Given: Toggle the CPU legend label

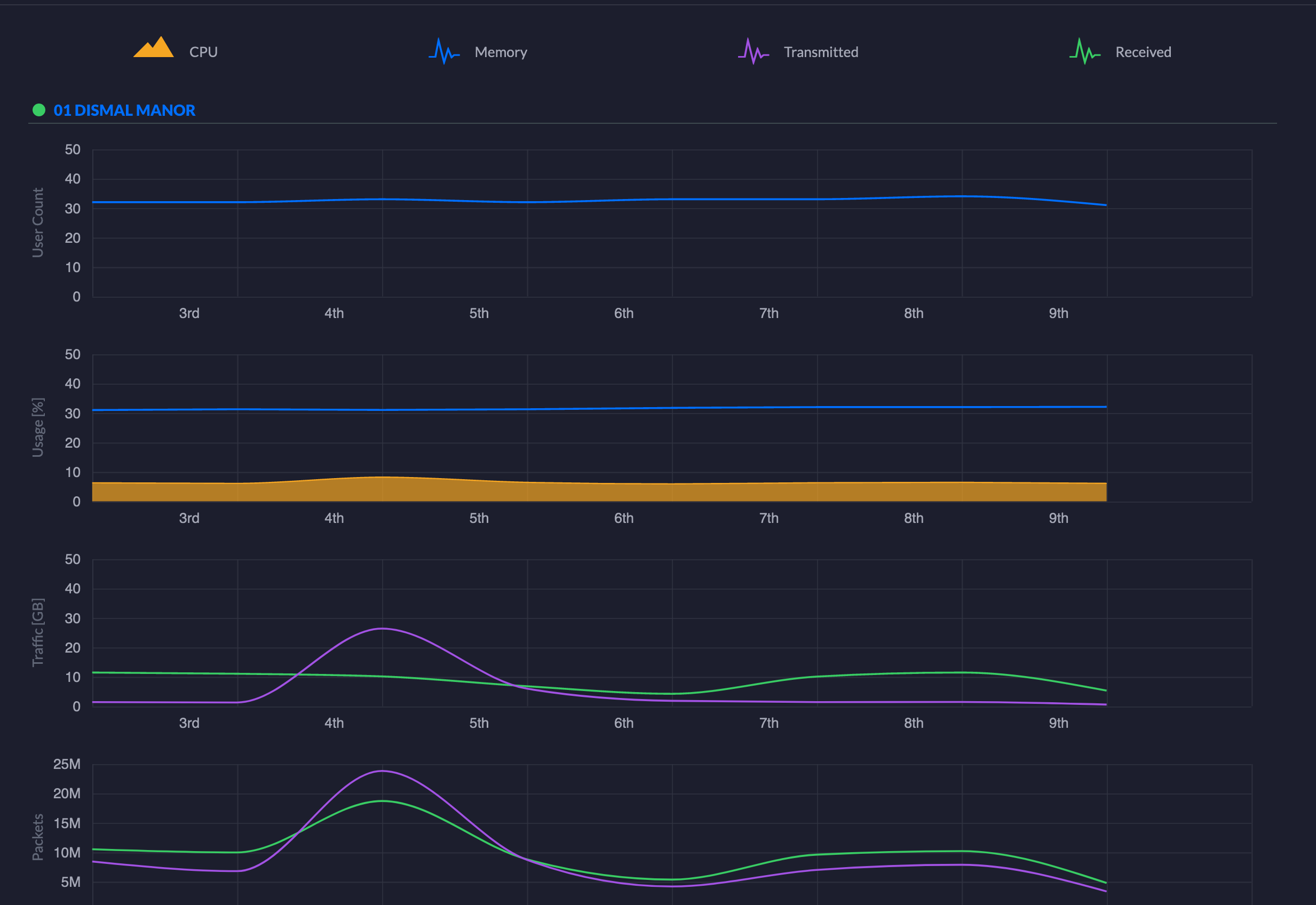Looking at the screenshot, I should (203, 52).
